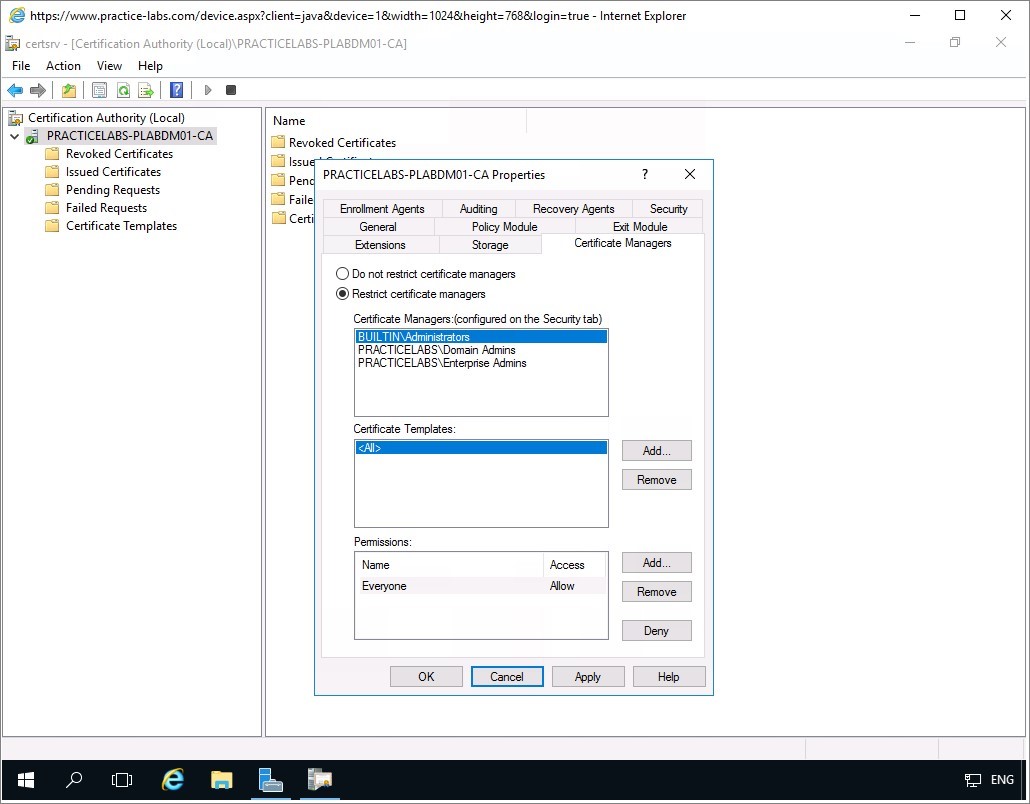This screenshot has height=804, width=1030.
Task: Click OK in the Properties dialog
Action: pos(426,677)
